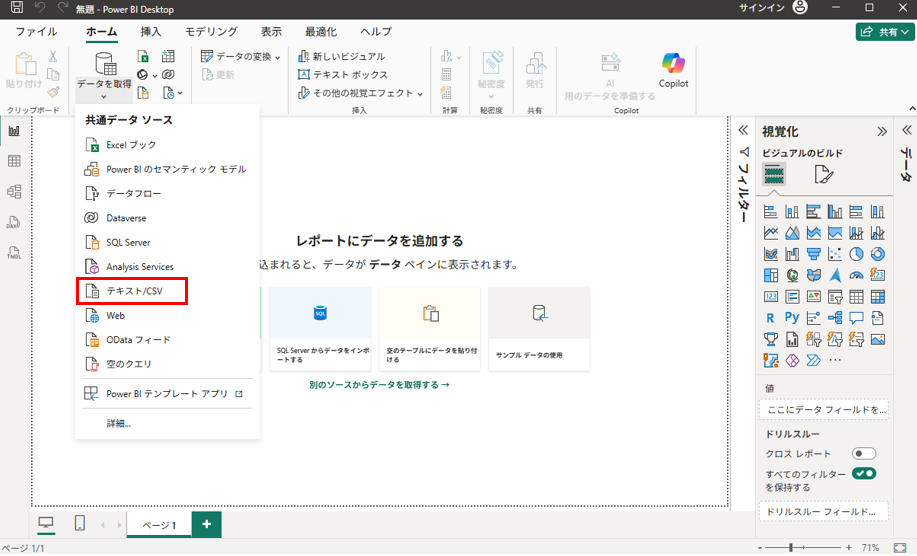Select the treemap visual
The width and height of the screenshot is (917, 556).
[771, 275]
